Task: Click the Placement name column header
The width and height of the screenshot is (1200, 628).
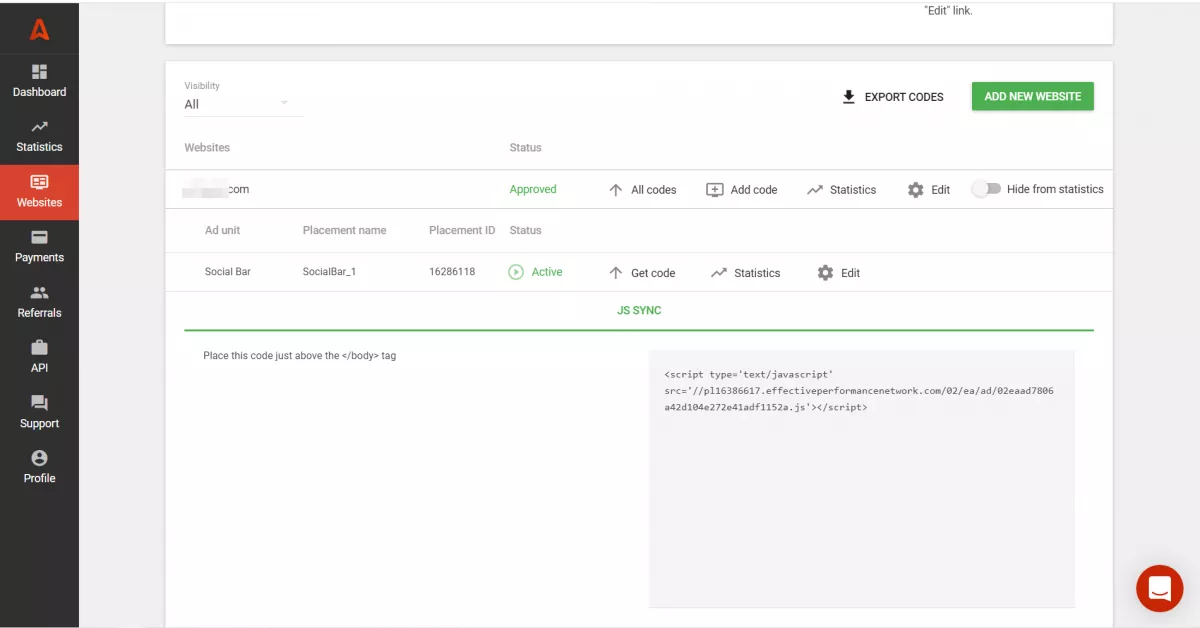Action: (344, 230)
